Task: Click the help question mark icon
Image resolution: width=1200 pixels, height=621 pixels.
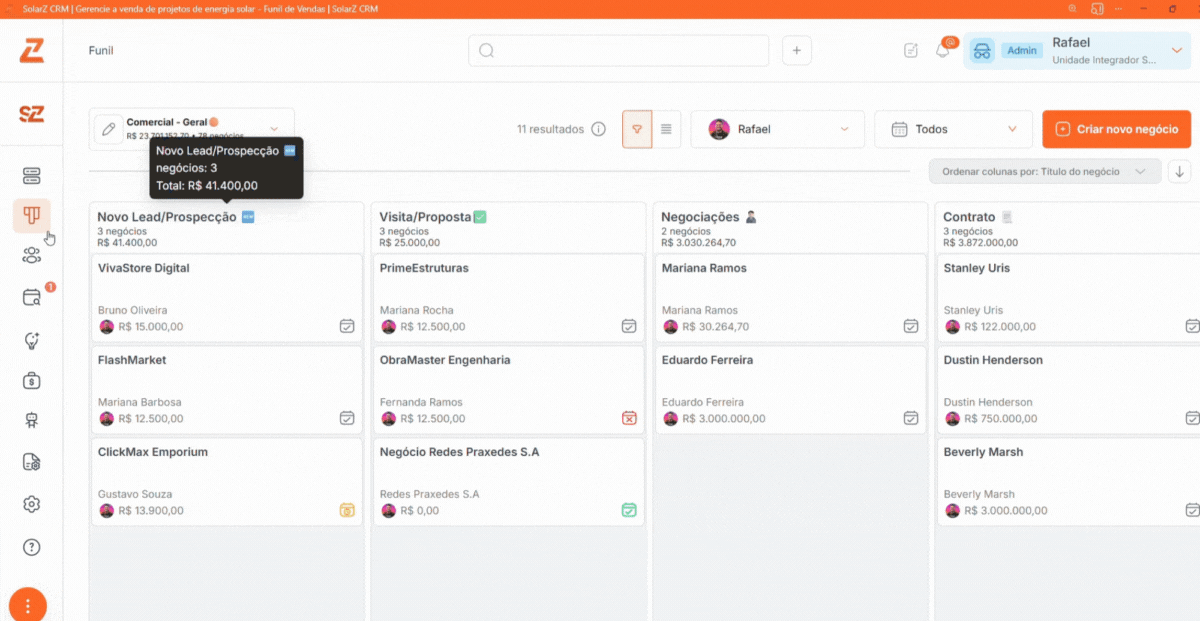Action: click(32, 547)
